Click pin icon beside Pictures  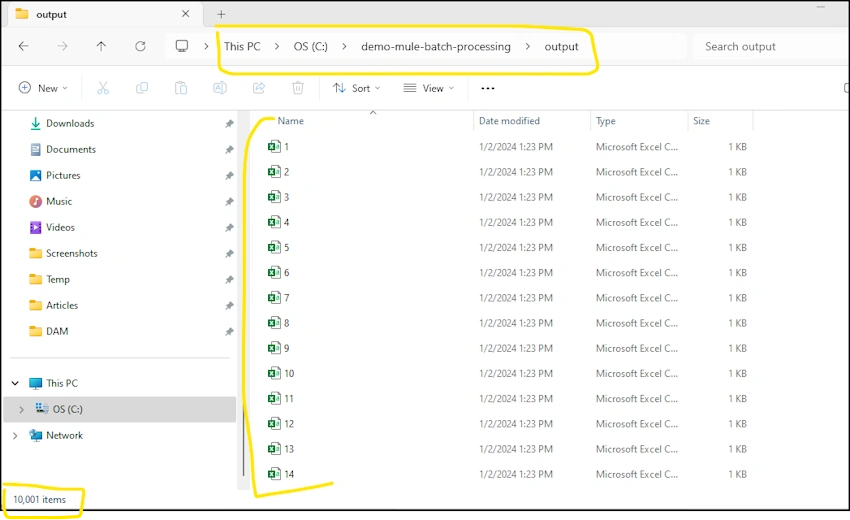tap(229, 176)
